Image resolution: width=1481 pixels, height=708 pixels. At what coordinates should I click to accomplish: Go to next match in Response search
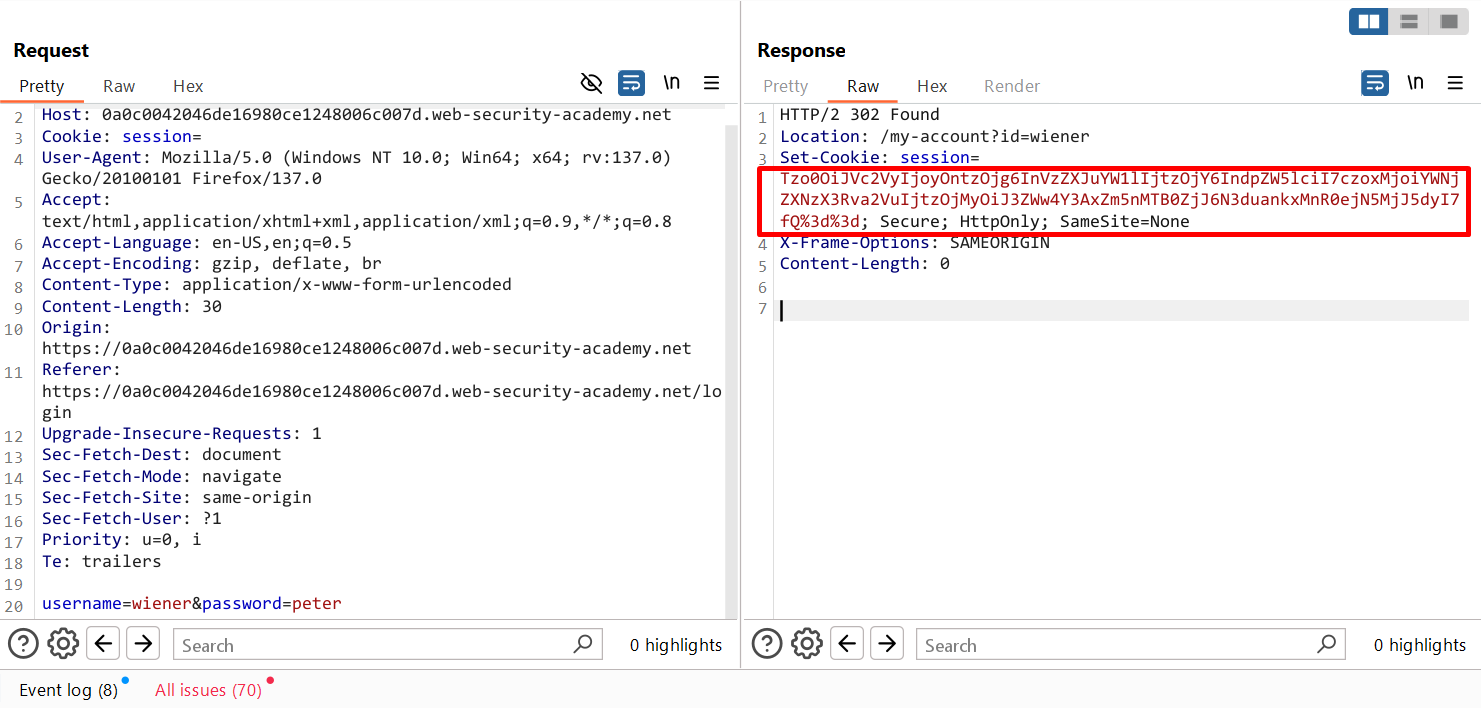(x=887, y=643)
